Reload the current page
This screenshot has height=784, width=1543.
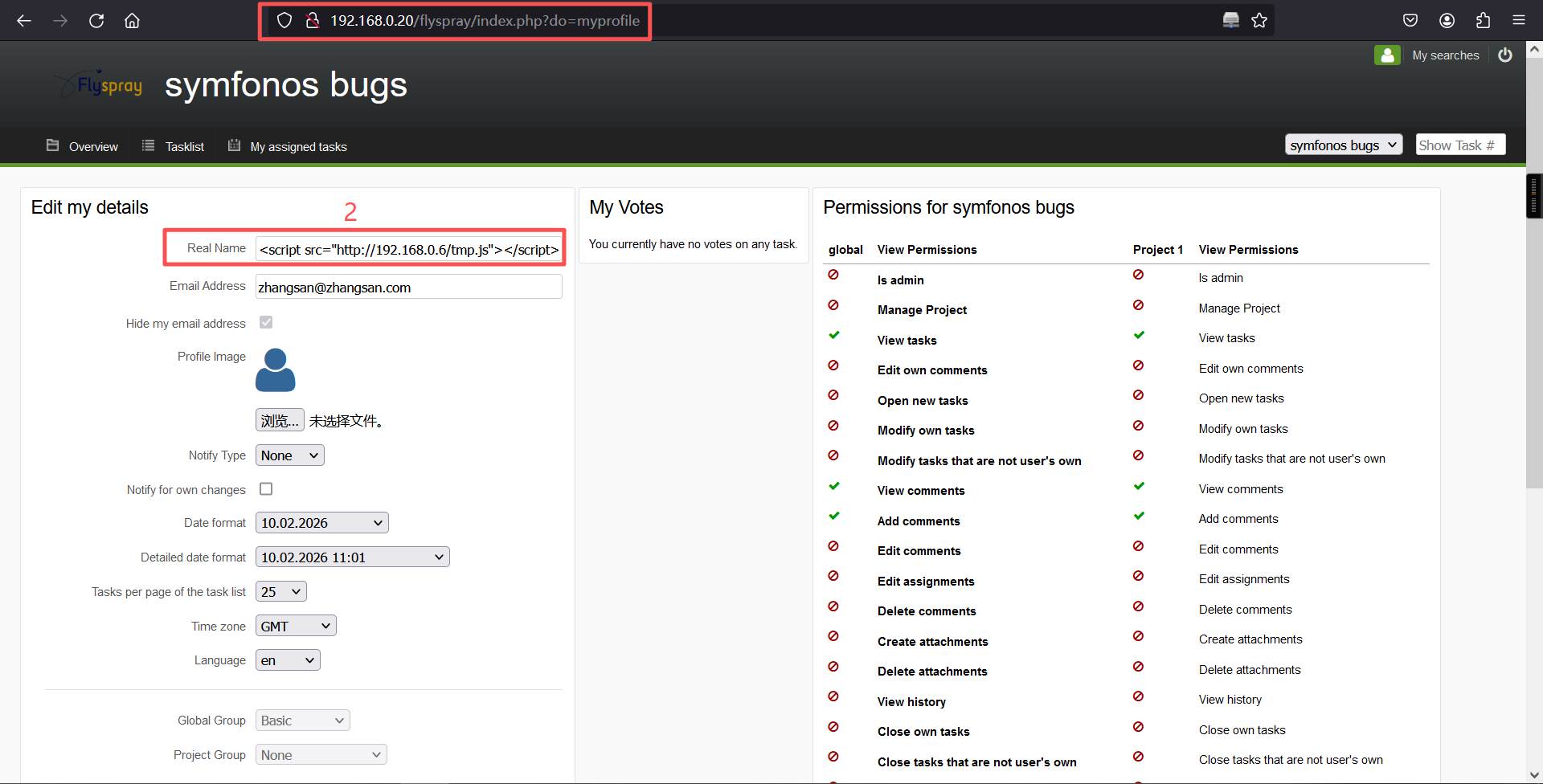pyautogui.click(x=96, y=21)
